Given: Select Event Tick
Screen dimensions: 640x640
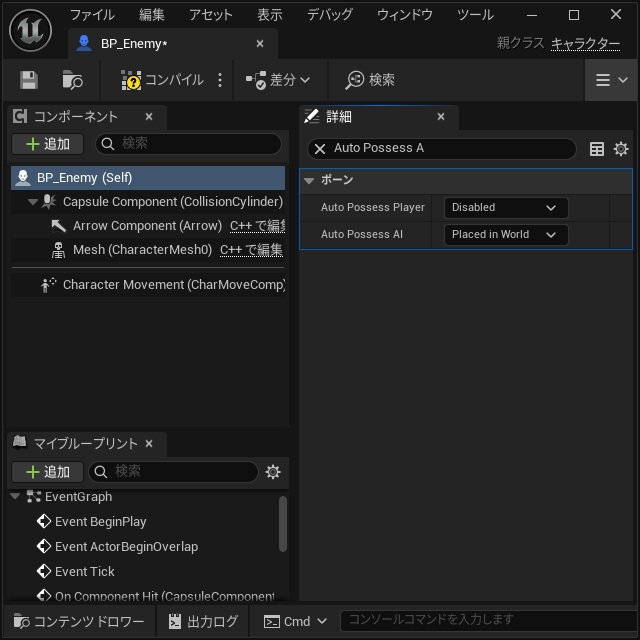Looking at the screenshot, I should 84,571.
